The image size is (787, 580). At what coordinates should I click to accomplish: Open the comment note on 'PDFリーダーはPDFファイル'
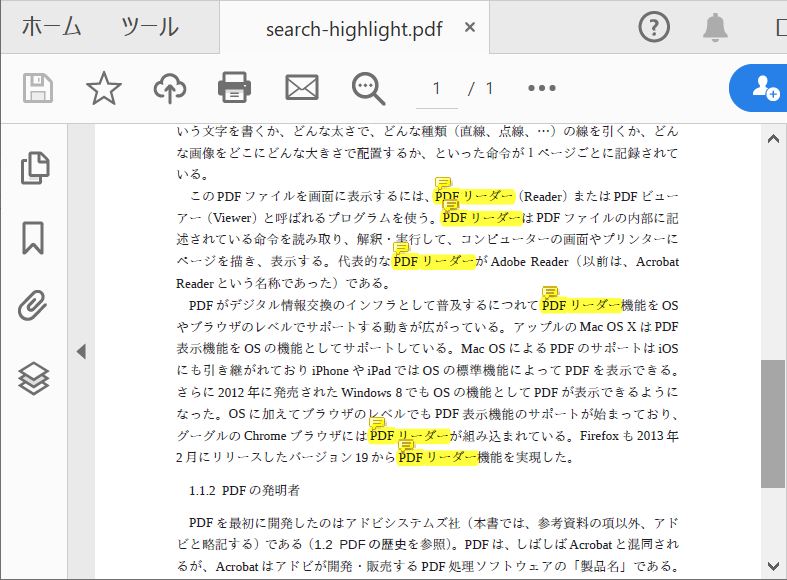click(451, 205)
